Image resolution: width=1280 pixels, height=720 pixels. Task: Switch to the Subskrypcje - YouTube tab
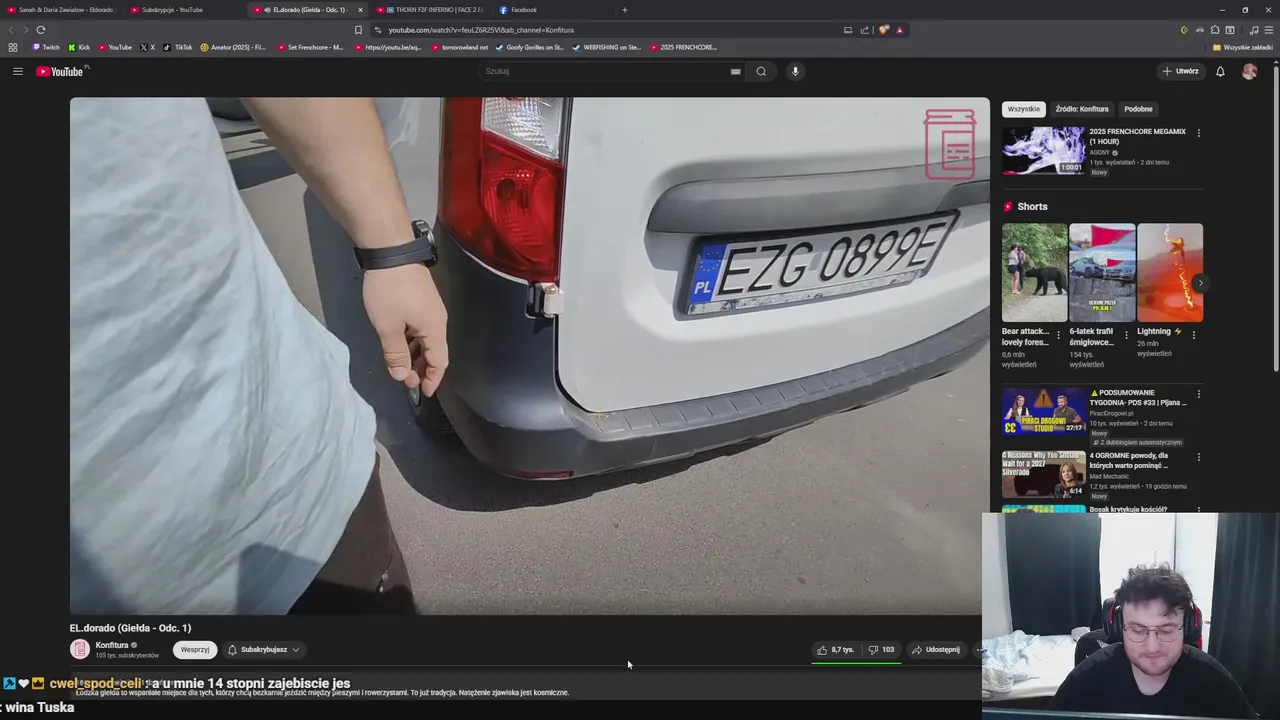click(x=182, y=10)
